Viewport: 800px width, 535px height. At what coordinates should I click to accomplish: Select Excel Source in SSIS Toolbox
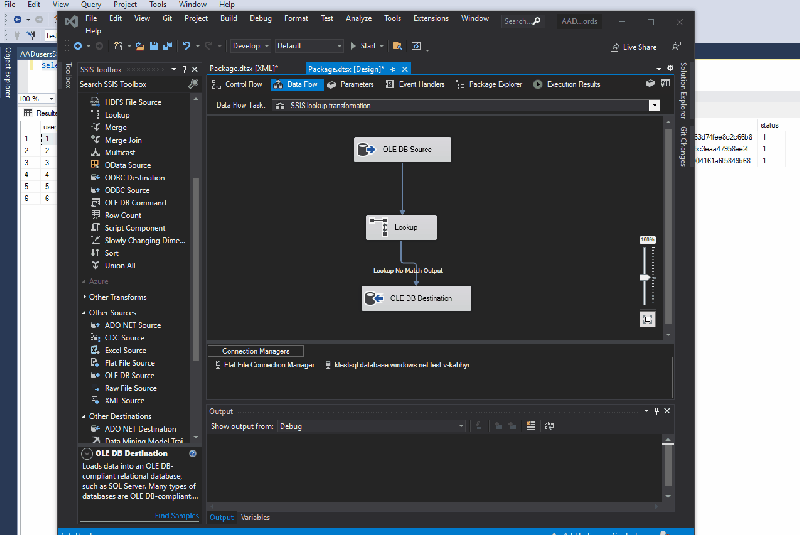pyautogui.click(x=126, y=350)
